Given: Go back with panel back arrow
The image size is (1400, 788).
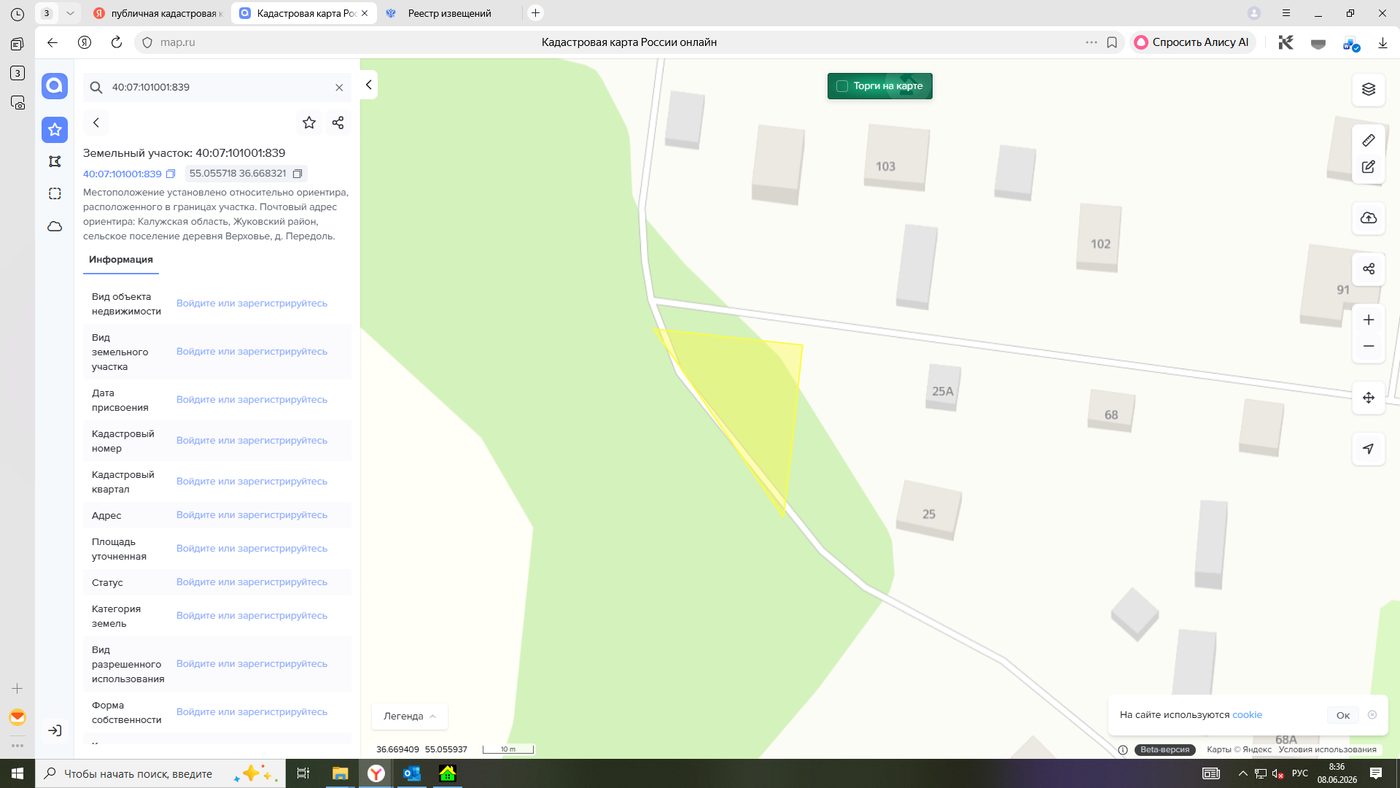Looking at the screenshot, I should click(96, 123).
